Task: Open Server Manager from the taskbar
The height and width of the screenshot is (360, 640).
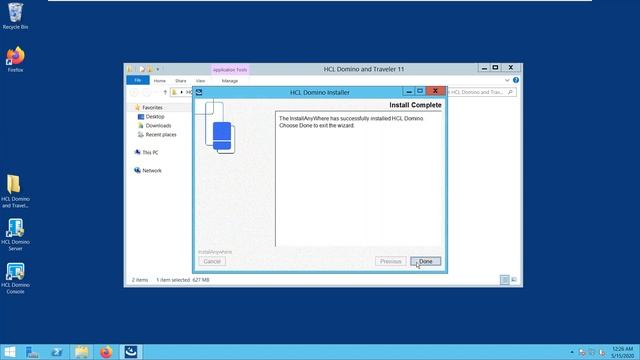Action: click(32, 352)
